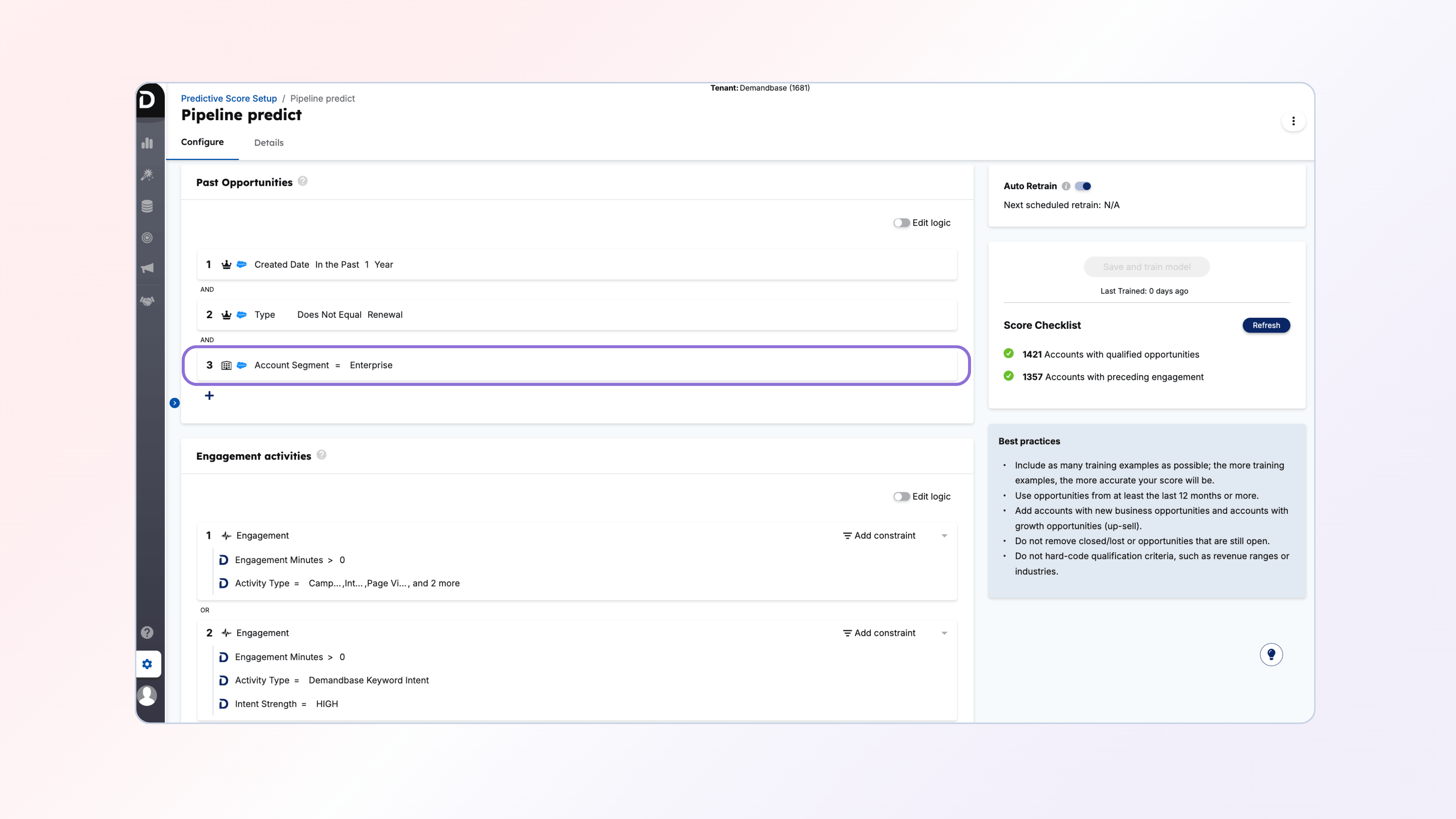Expand the blue sidebar chevron arrow
The height and width of the screenshot is (819, 1456).
coord(175,403)
